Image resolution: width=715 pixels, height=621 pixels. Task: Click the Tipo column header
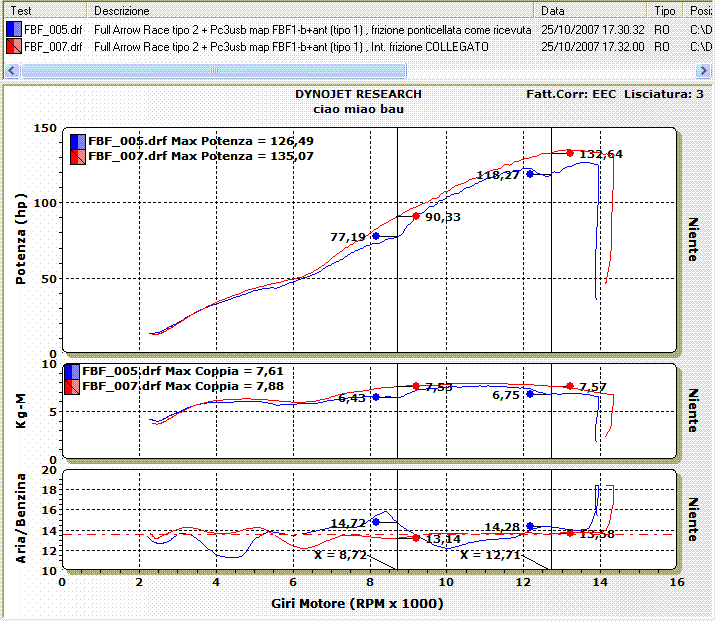(x=664, y=10)
